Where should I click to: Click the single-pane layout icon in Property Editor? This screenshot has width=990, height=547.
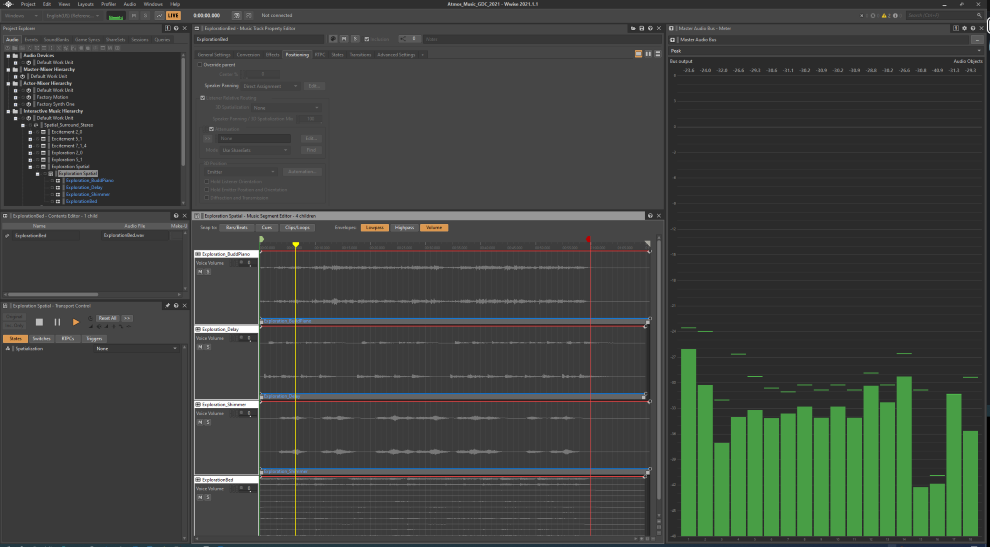click(x=638, y=54)
